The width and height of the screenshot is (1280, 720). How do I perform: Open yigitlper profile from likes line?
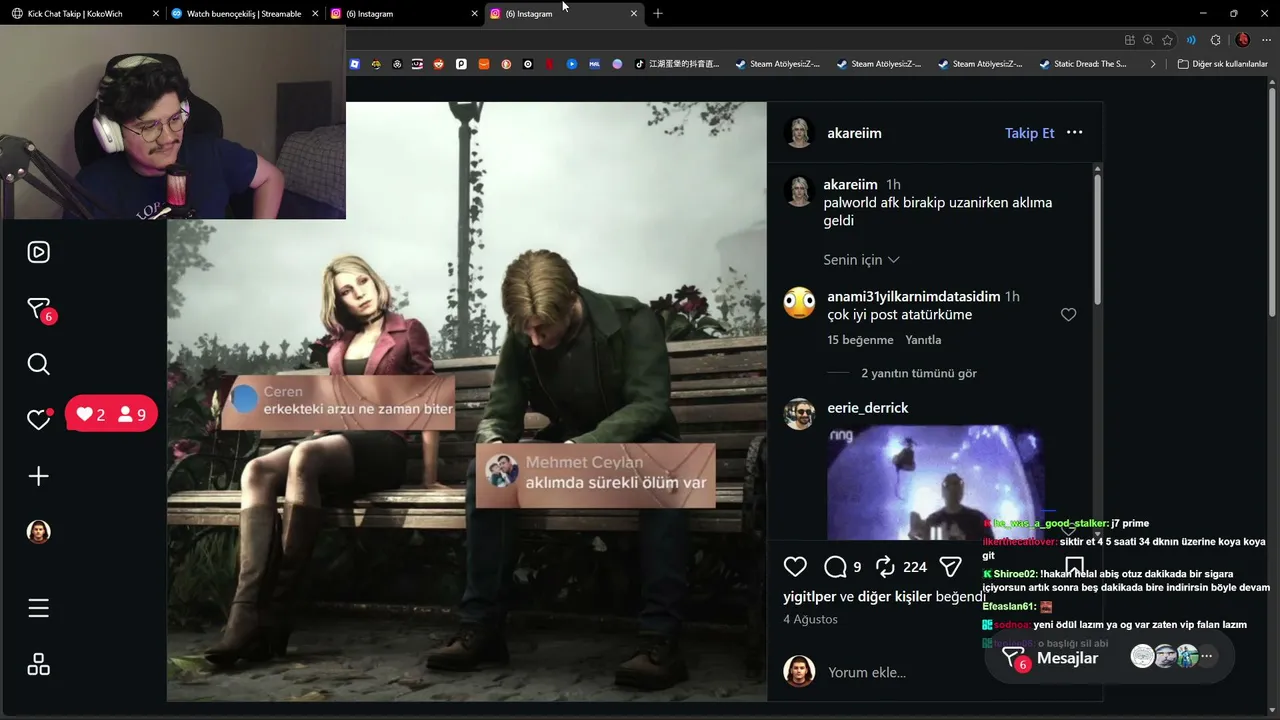tap(809, 597)
